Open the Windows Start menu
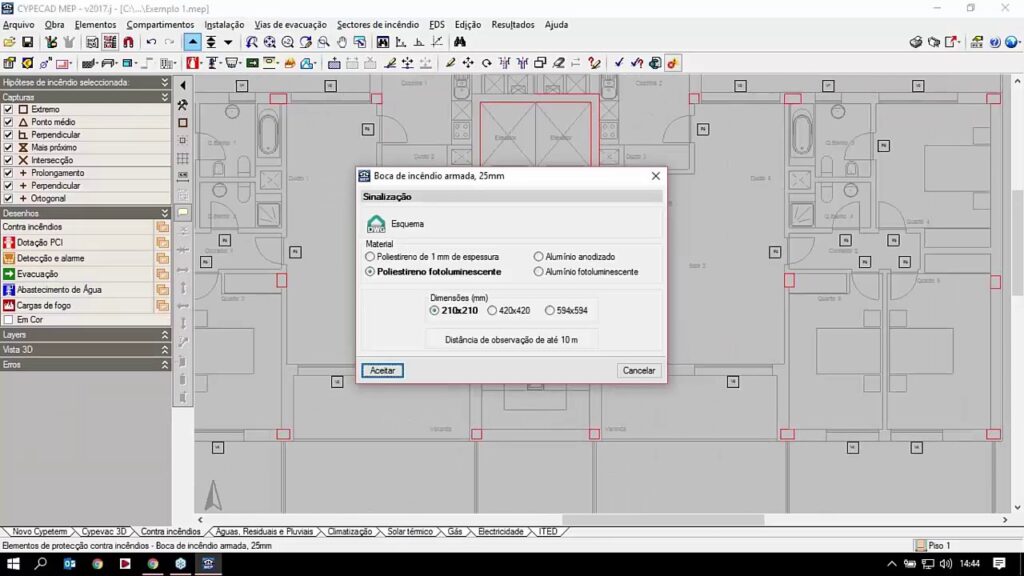 tap(13, 564)
